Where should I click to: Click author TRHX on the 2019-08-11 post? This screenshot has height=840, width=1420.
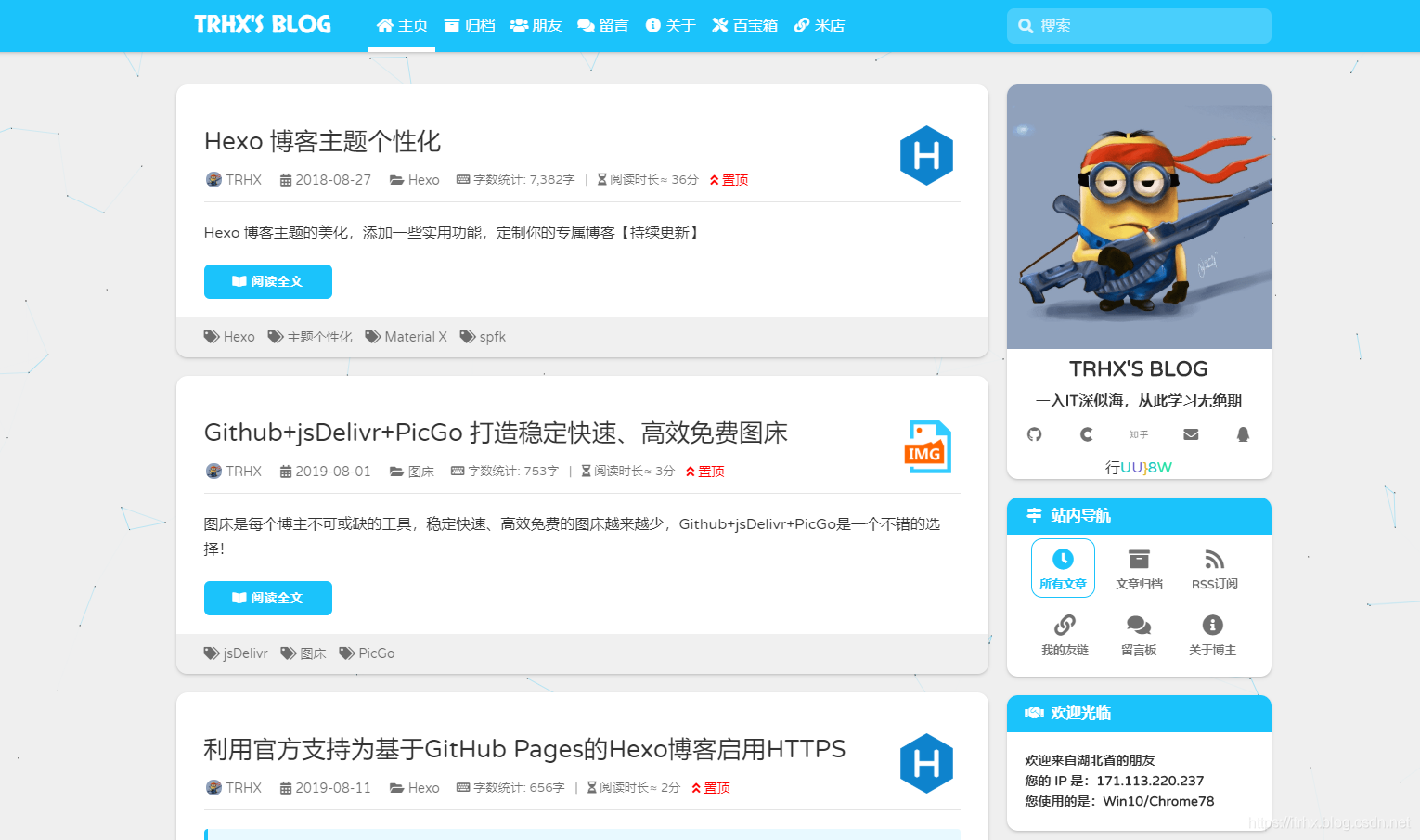tap(234, 788)
